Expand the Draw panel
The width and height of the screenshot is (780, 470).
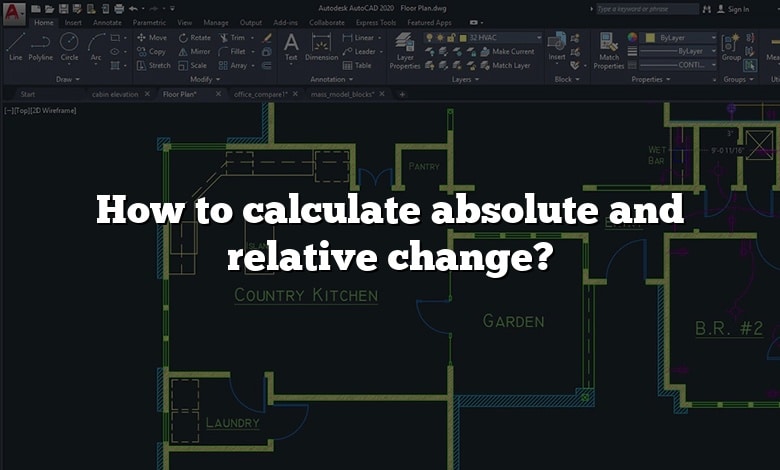tap(68, 79)
